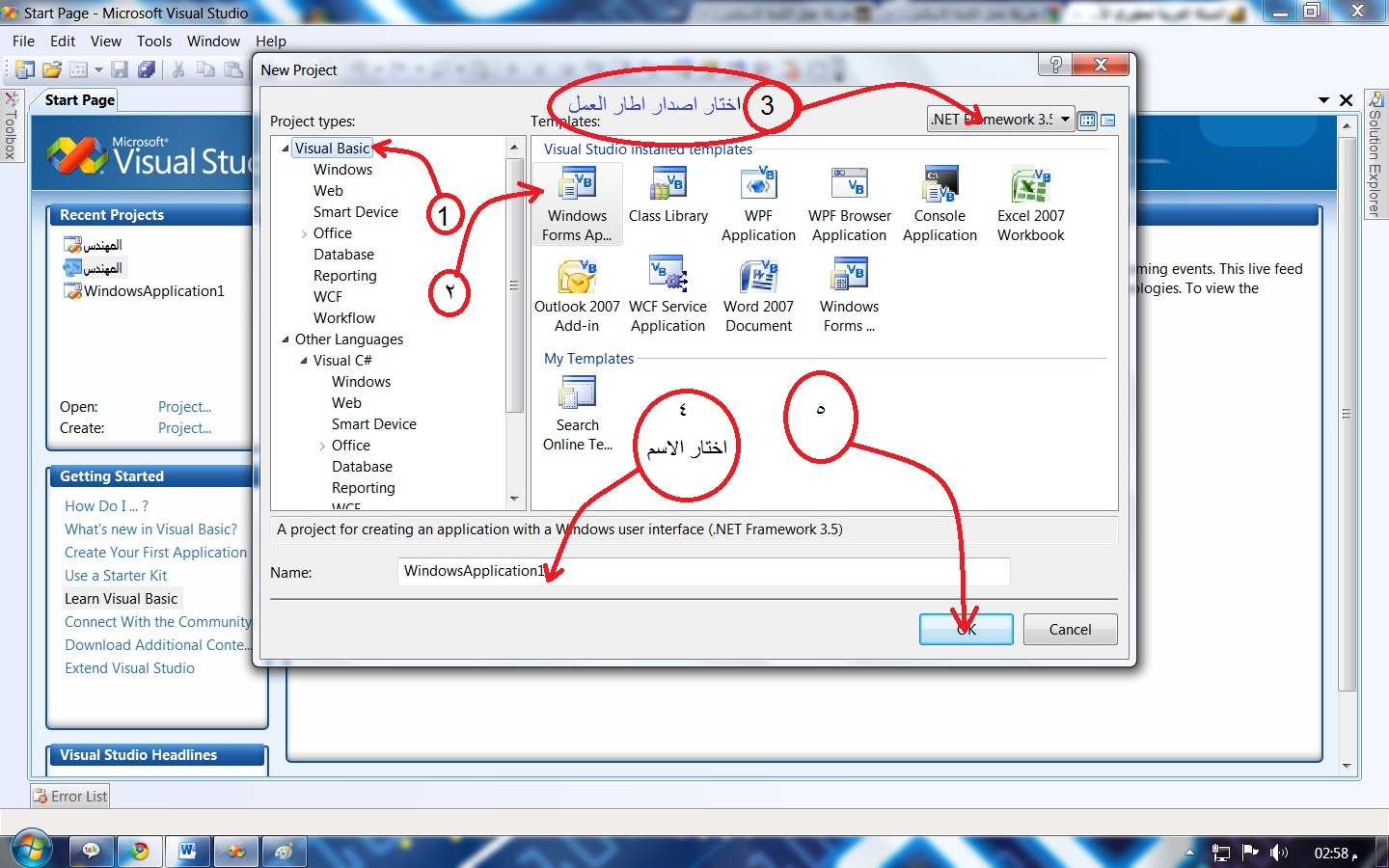Select Reporting under Visual Basic project types
The image size is (1389, 868).
[x=345, y=276]
